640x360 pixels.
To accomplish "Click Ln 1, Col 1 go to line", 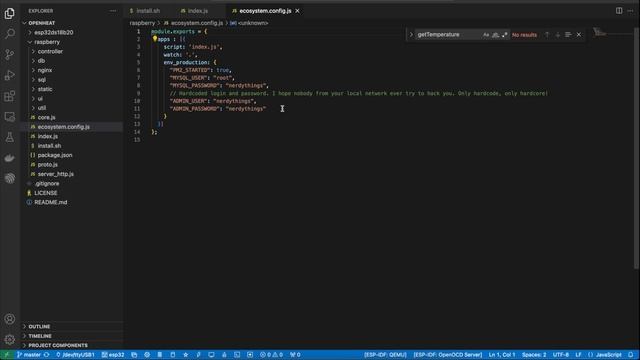I will click(x=502, y=355).
